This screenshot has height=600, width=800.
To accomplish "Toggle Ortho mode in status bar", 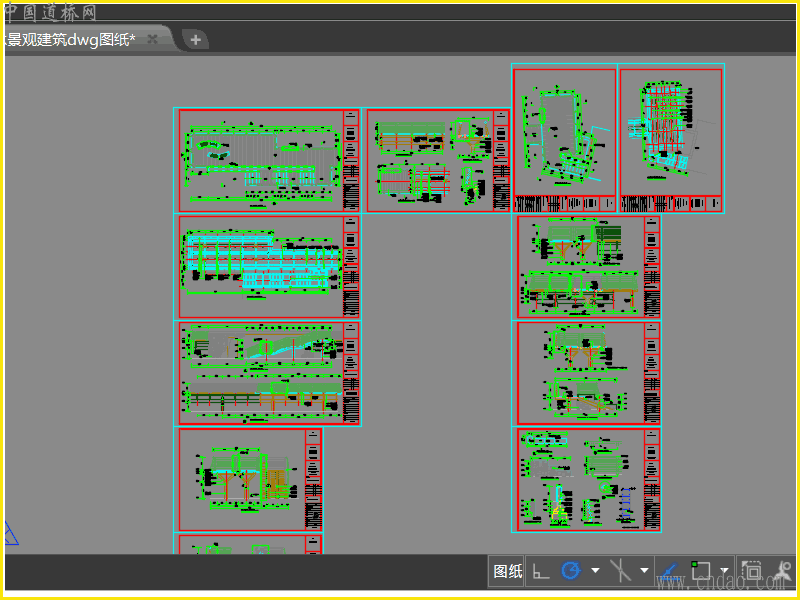I will 541,571.
